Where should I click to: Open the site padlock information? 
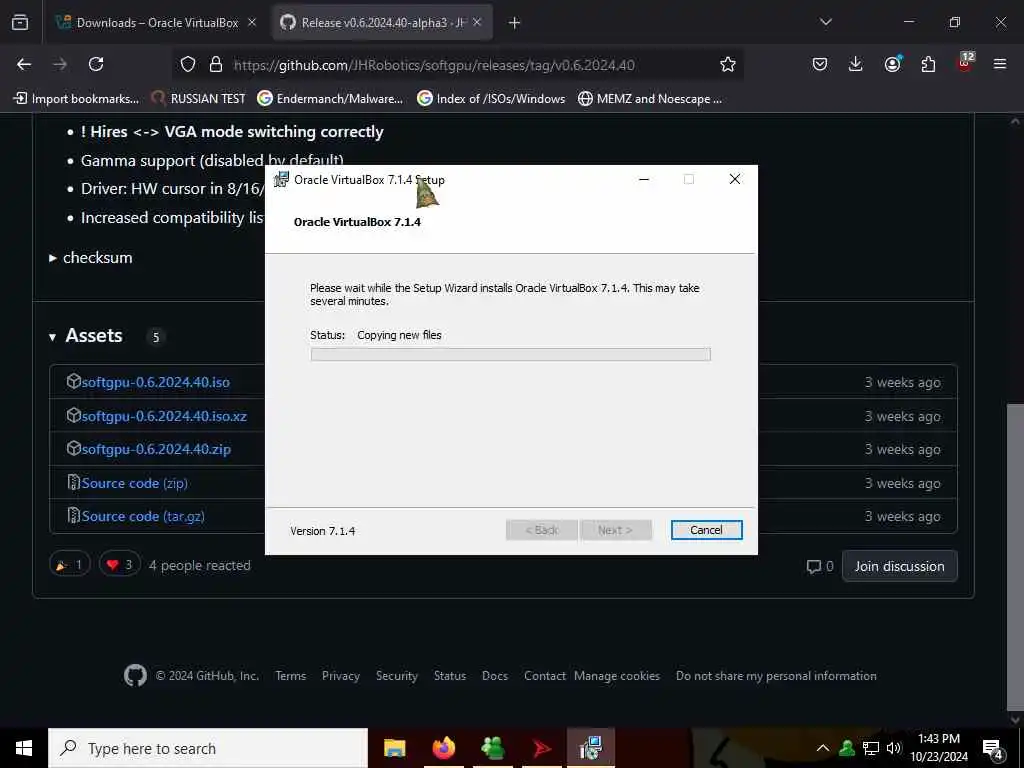216,64
